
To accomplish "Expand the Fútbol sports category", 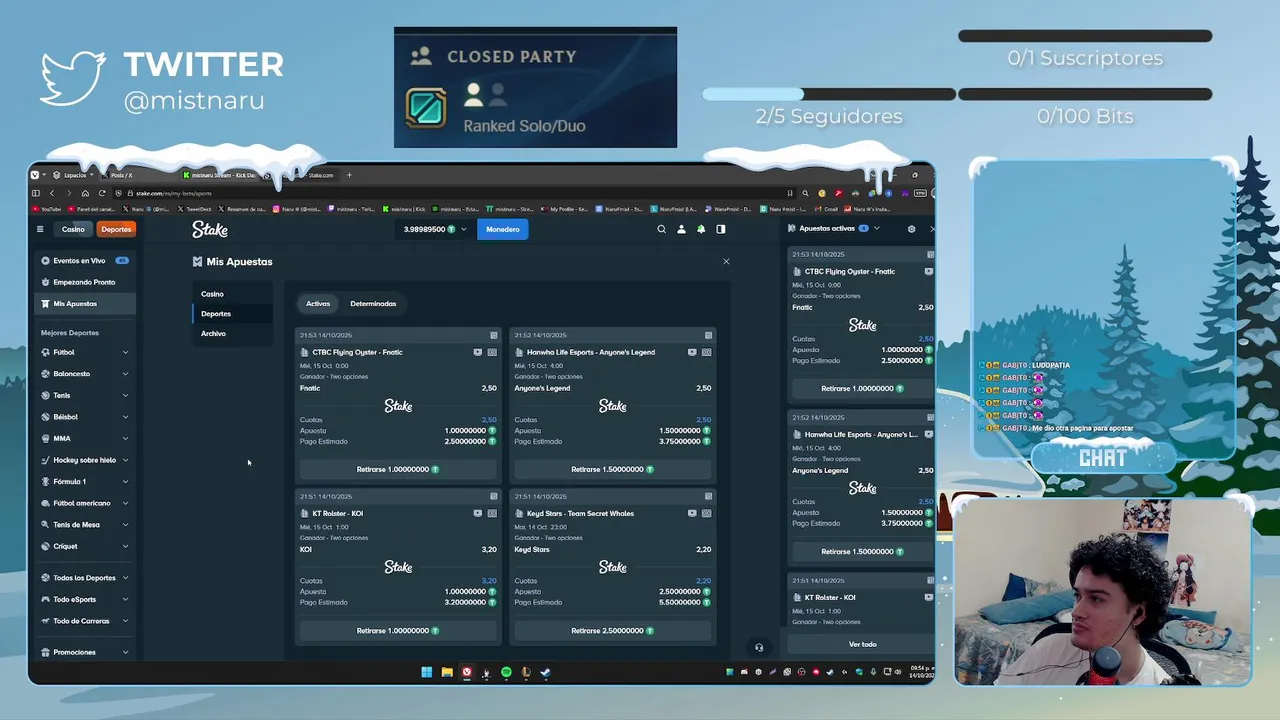I will coord(125,352).
